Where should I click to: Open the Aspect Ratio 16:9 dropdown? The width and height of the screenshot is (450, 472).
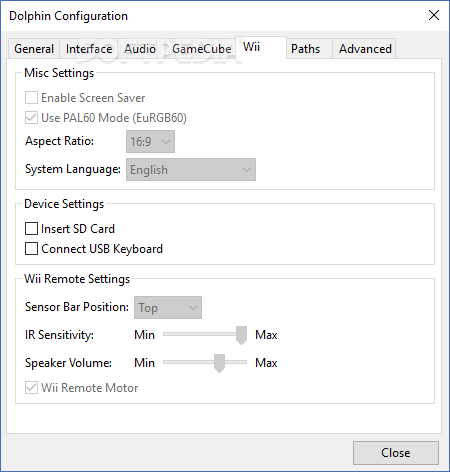150,142
